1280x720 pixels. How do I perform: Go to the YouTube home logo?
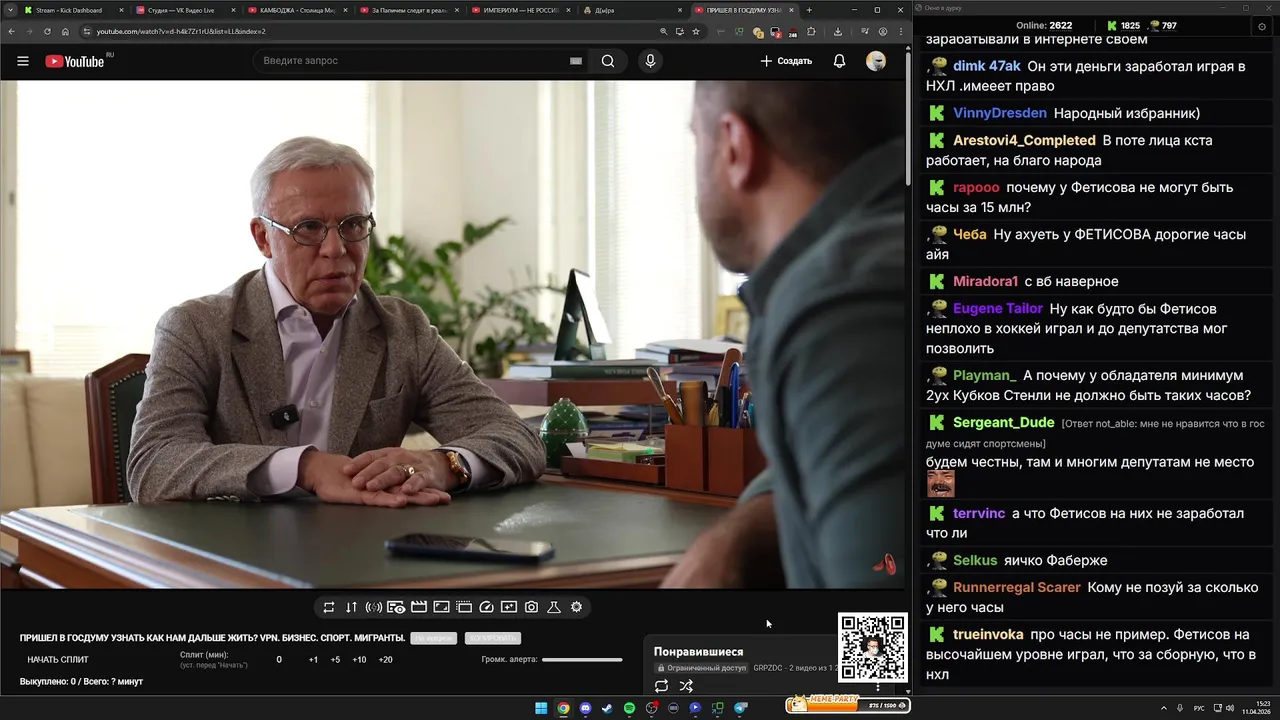point(75,61)
